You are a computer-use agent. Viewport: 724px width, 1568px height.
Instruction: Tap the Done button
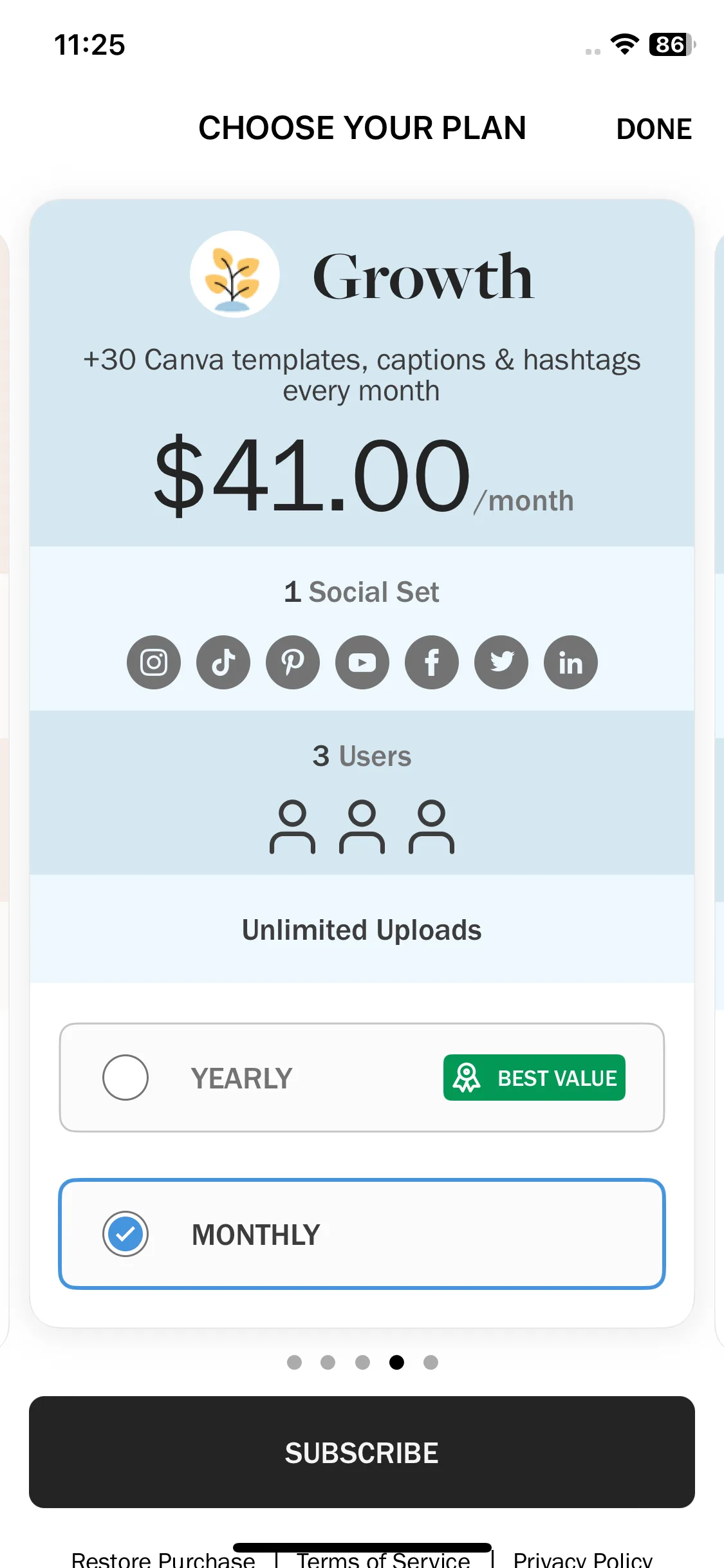[654, 129]
